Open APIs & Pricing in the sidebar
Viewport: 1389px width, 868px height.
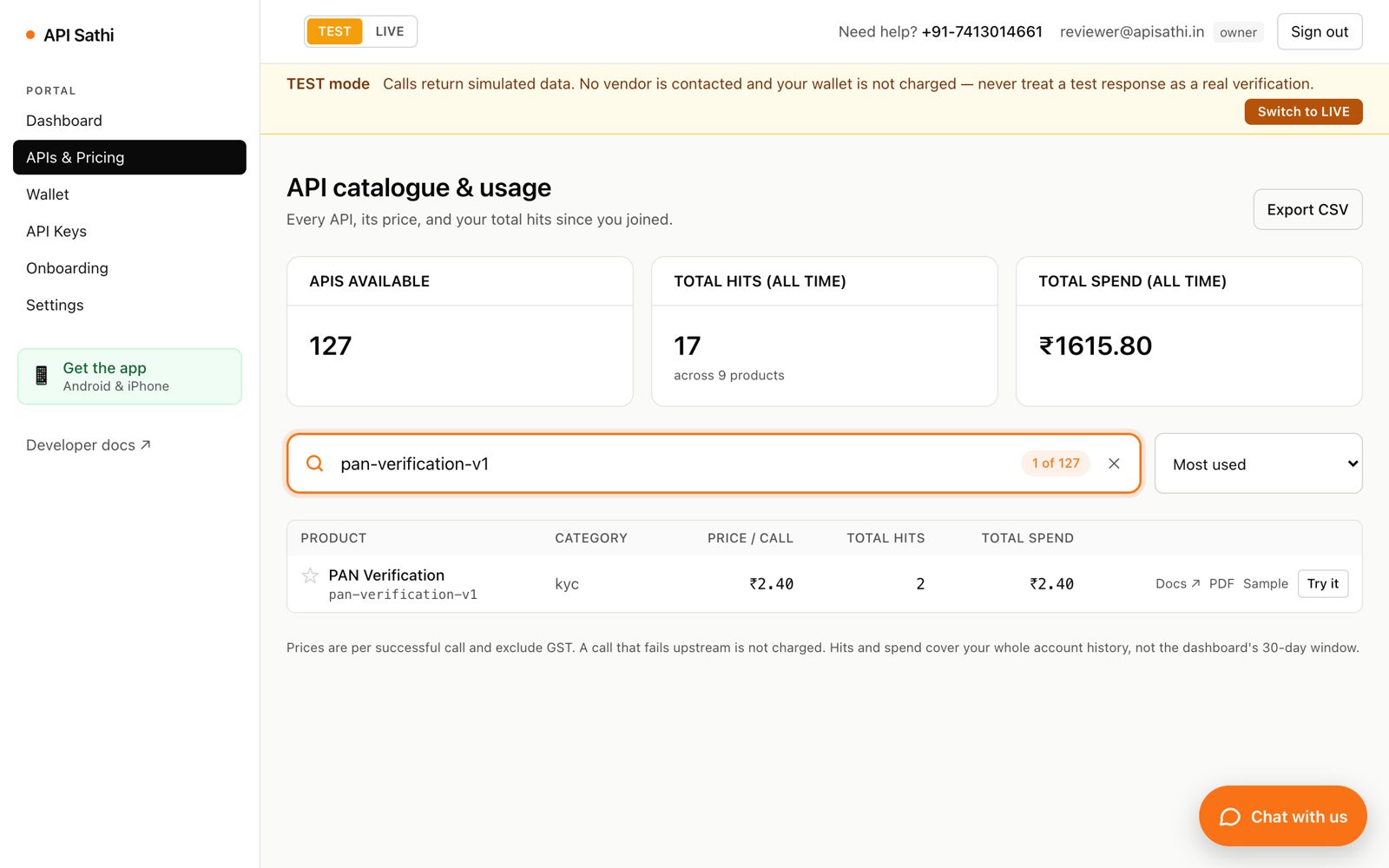[129, 157]
